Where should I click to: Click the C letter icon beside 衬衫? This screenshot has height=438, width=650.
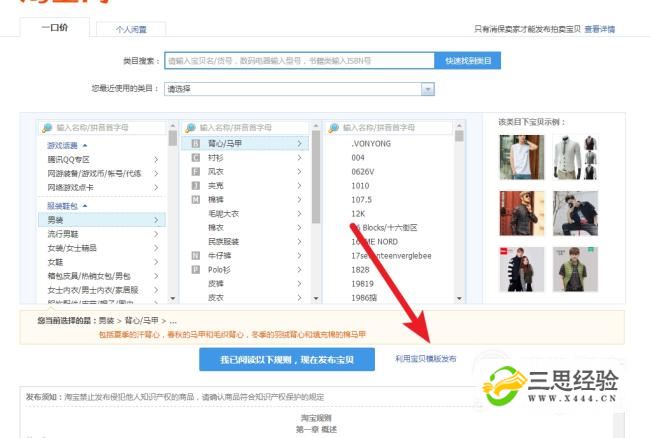[x=197, y=158]
